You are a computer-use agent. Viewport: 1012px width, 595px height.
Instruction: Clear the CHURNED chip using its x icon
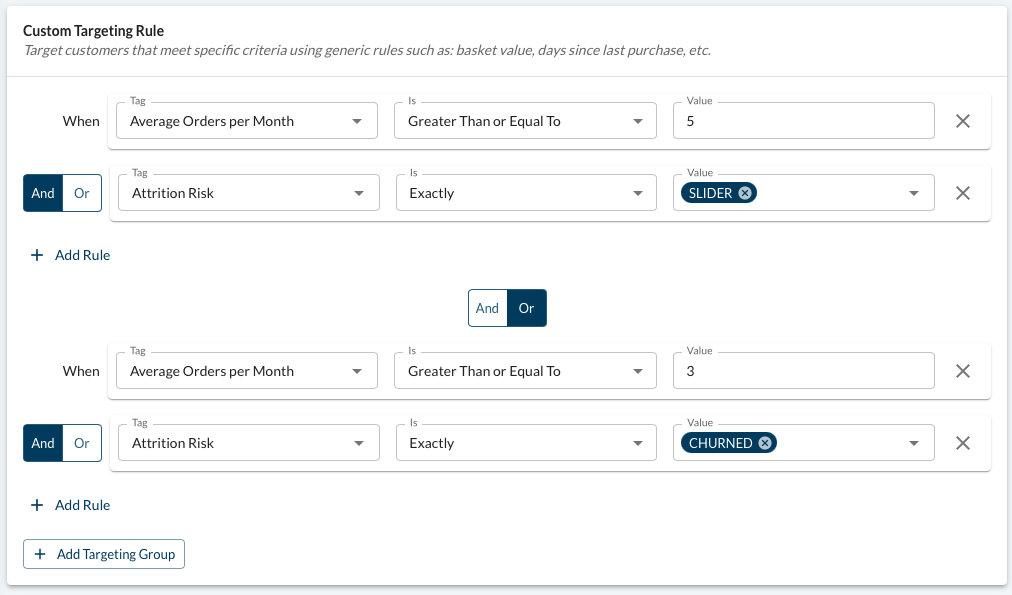[x=765, y=443]
